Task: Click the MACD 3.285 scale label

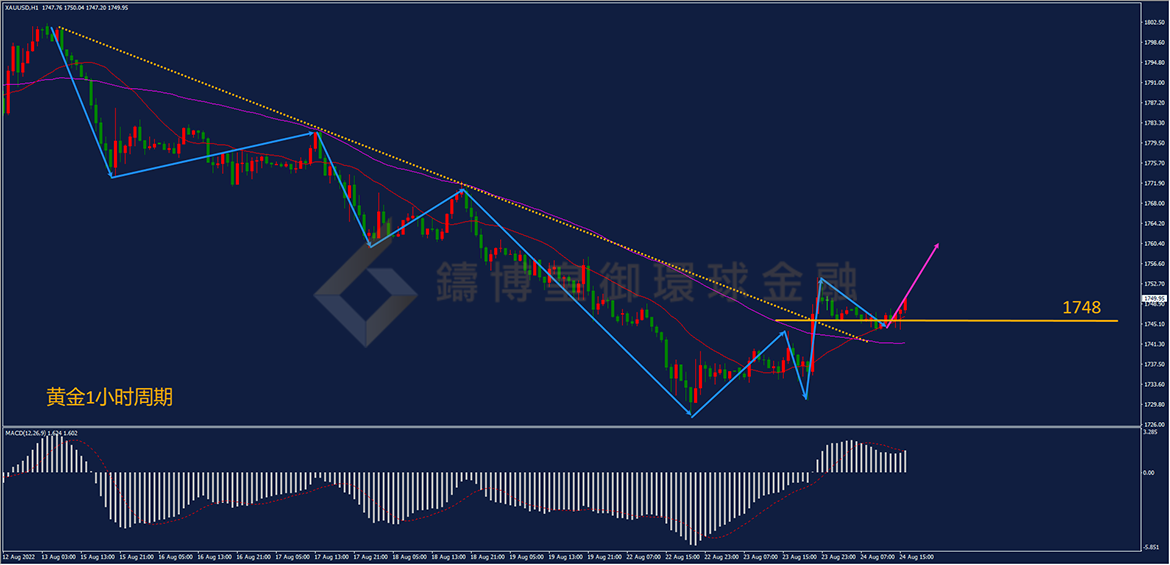Action: pos(1151,432)
